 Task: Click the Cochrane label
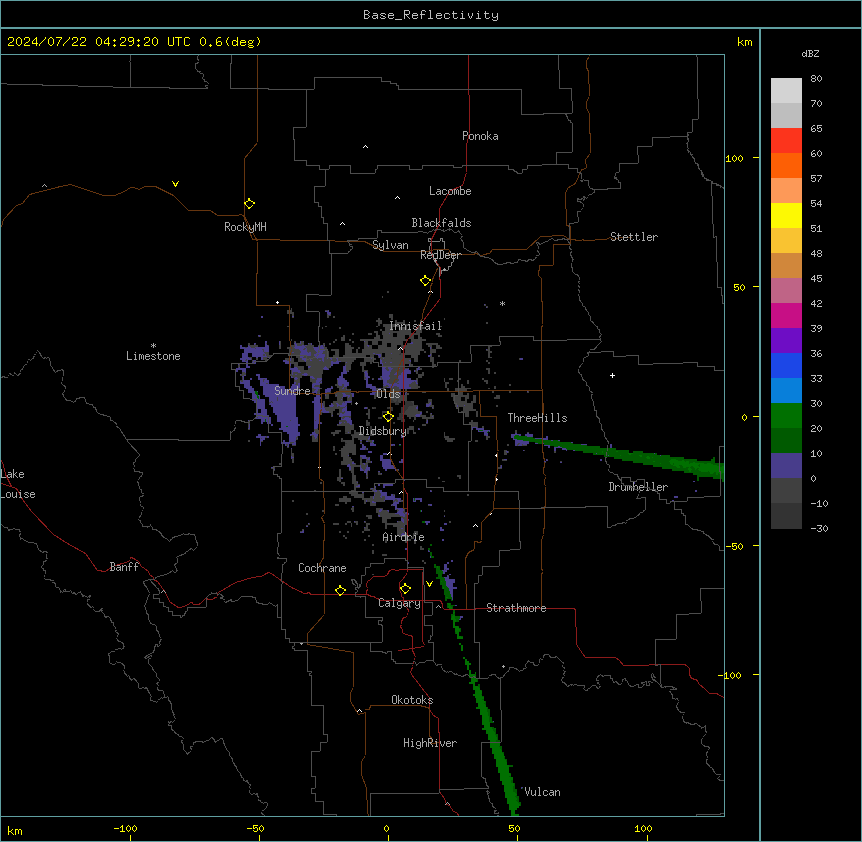322,568
